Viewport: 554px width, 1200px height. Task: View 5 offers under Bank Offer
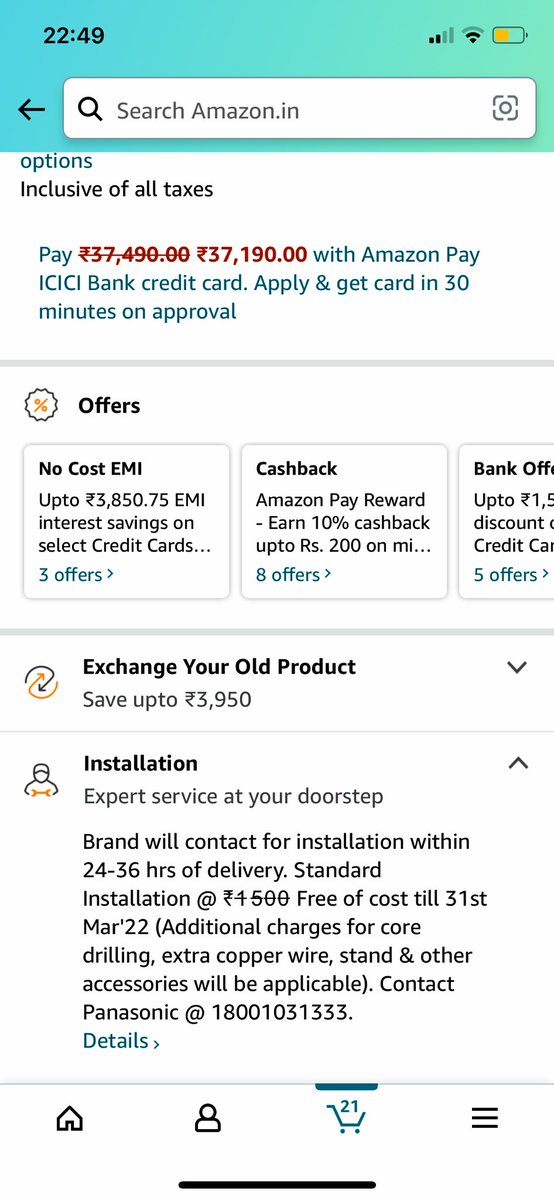tap(511, 574)
